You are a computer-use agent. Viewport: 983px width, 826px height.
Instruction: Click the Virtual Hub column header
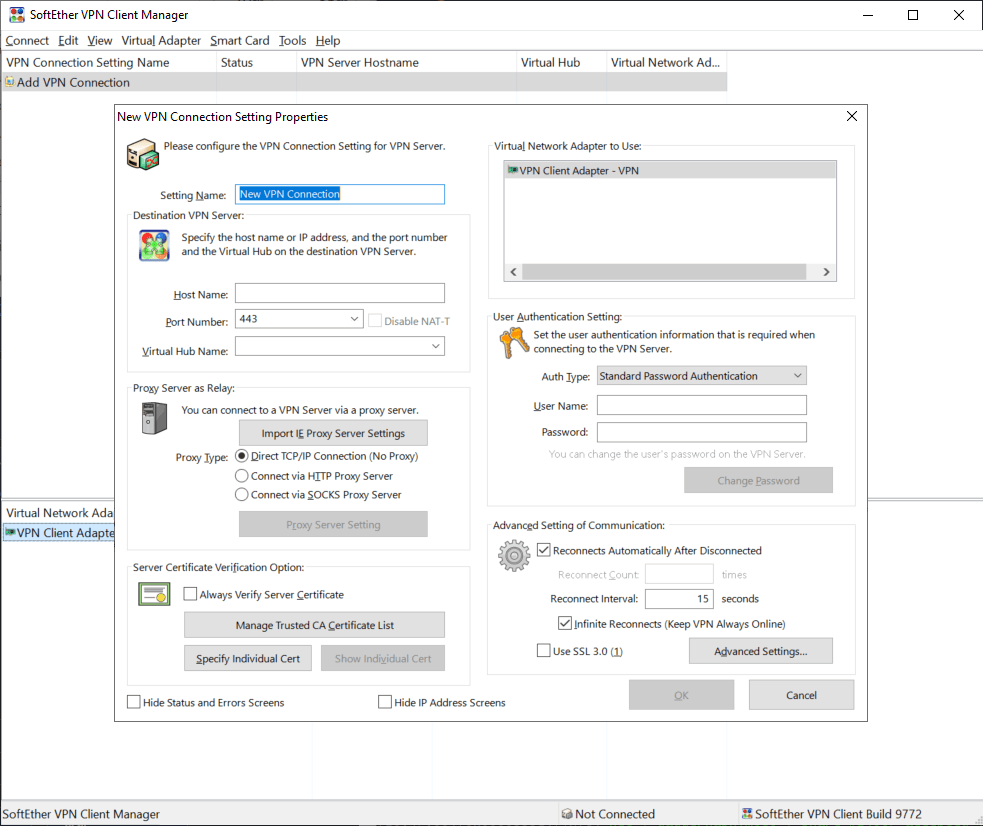pos(561,63)
